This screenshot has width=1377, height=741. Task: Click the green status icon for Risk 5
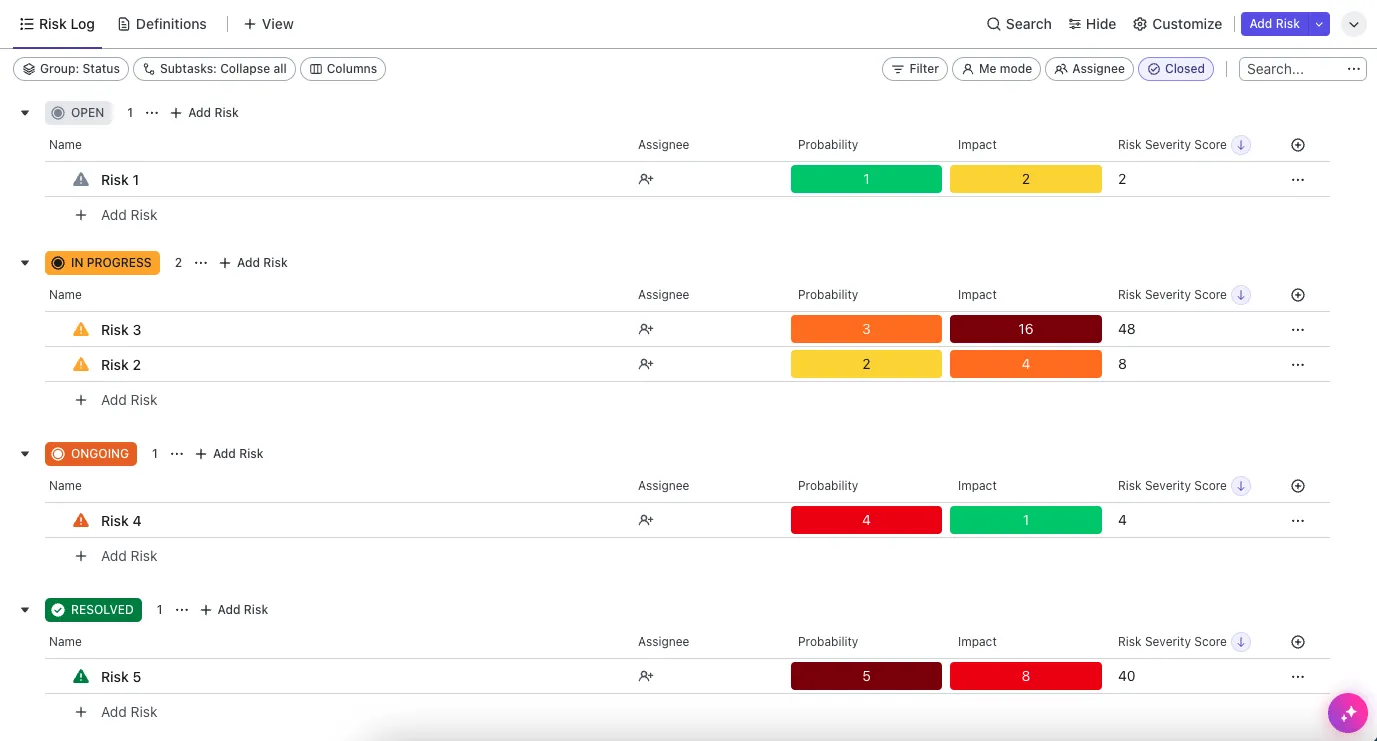pos(81,676)
